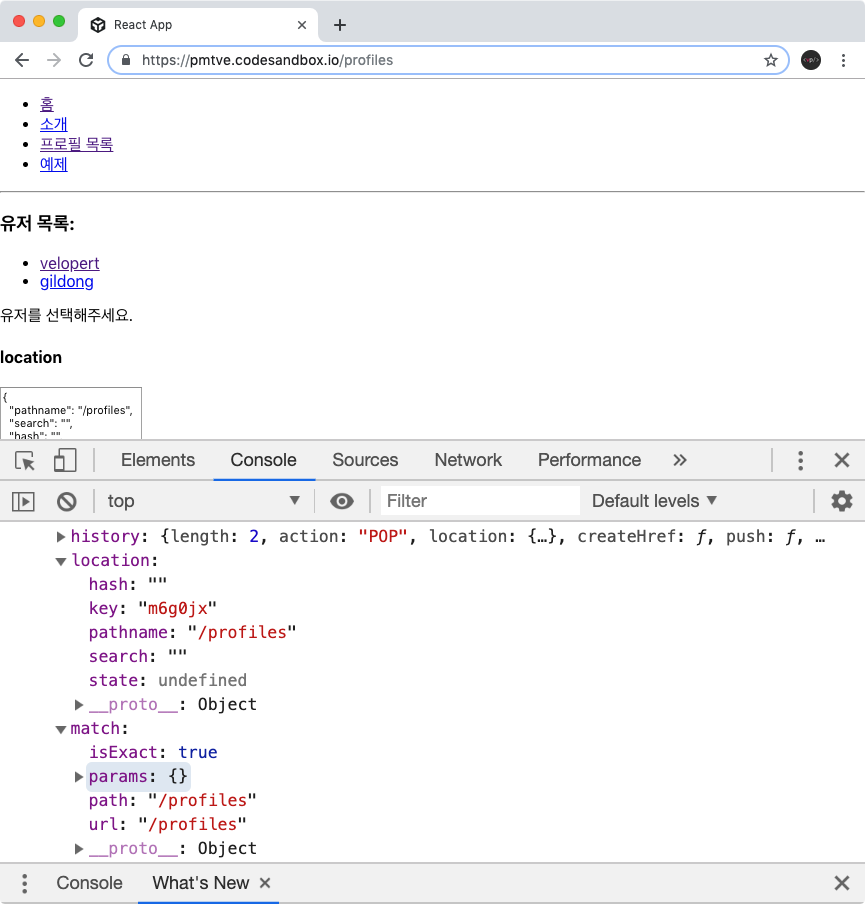Open the 예제 link
Viewport: 865px width, 904px height.
point(54,164)
